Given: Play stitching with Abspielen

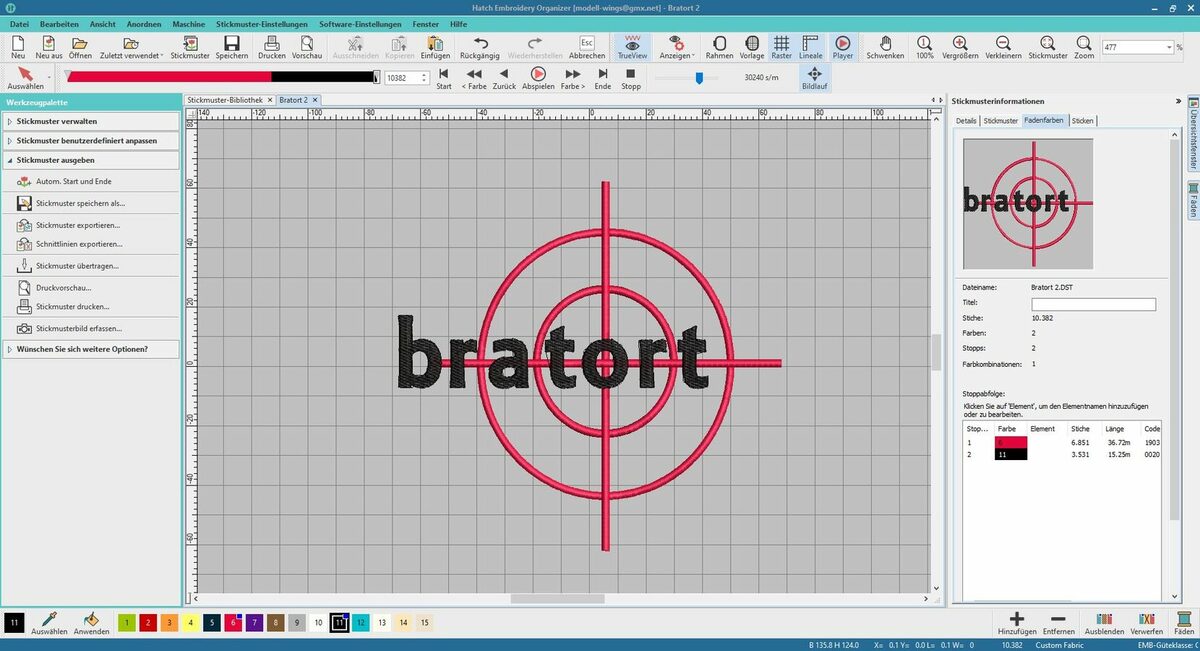Looking at the screenshot, I should [538, 79].
